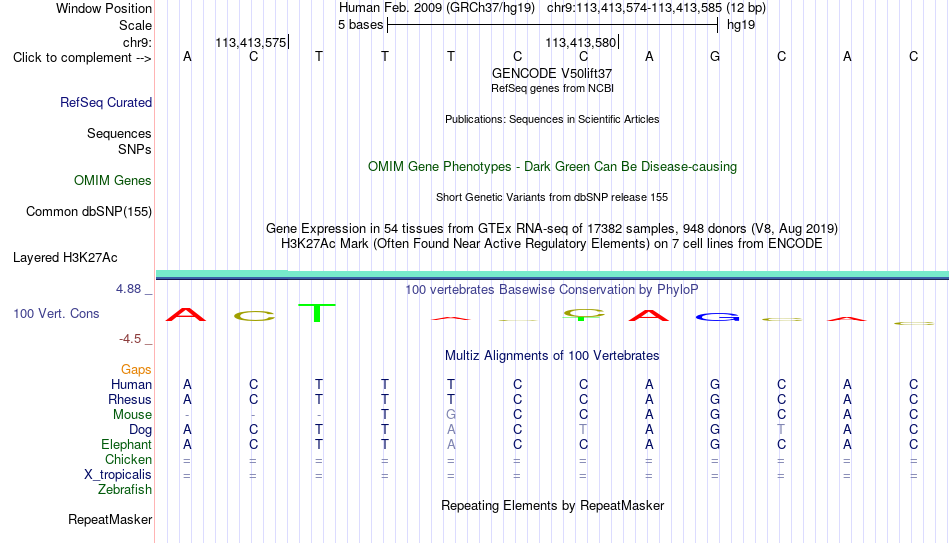Image resolution: width=950 pixels, height=543 pixels.
Task: Click the Sequences track label
Action: coord(119,133)
